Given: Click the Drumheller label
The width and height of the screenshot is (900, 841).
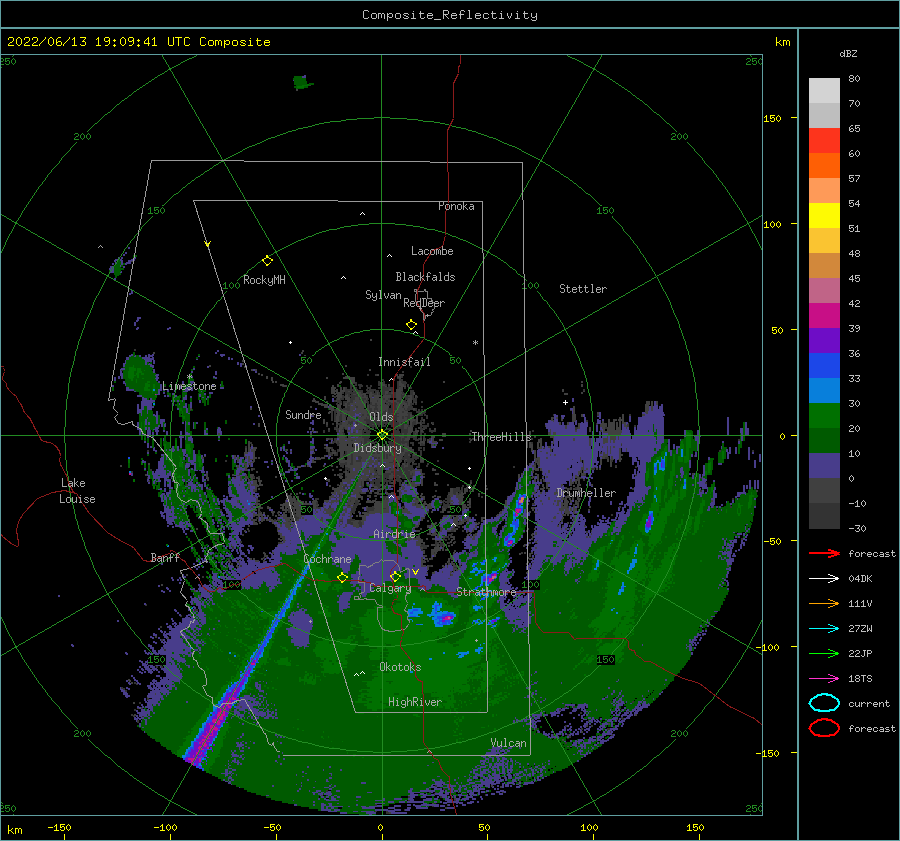Looking at the screenshot, I should [x=585, y=493].
